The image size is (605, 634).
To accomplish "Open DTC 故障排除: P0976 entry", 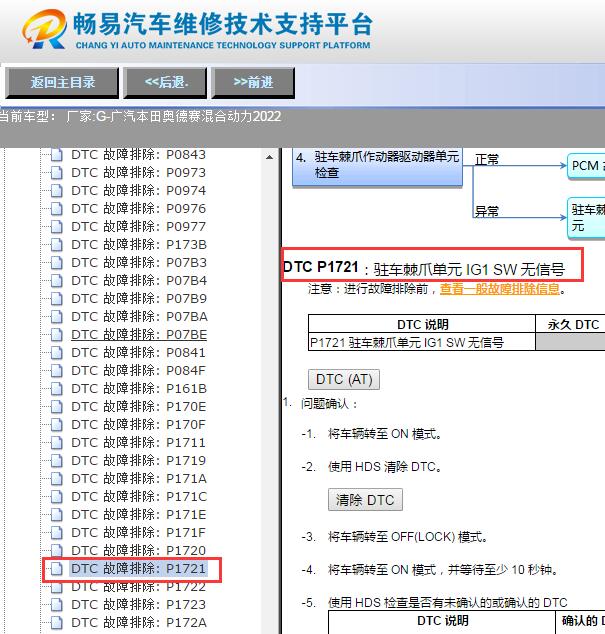I will pyautogui.click(x=138, y=209).
